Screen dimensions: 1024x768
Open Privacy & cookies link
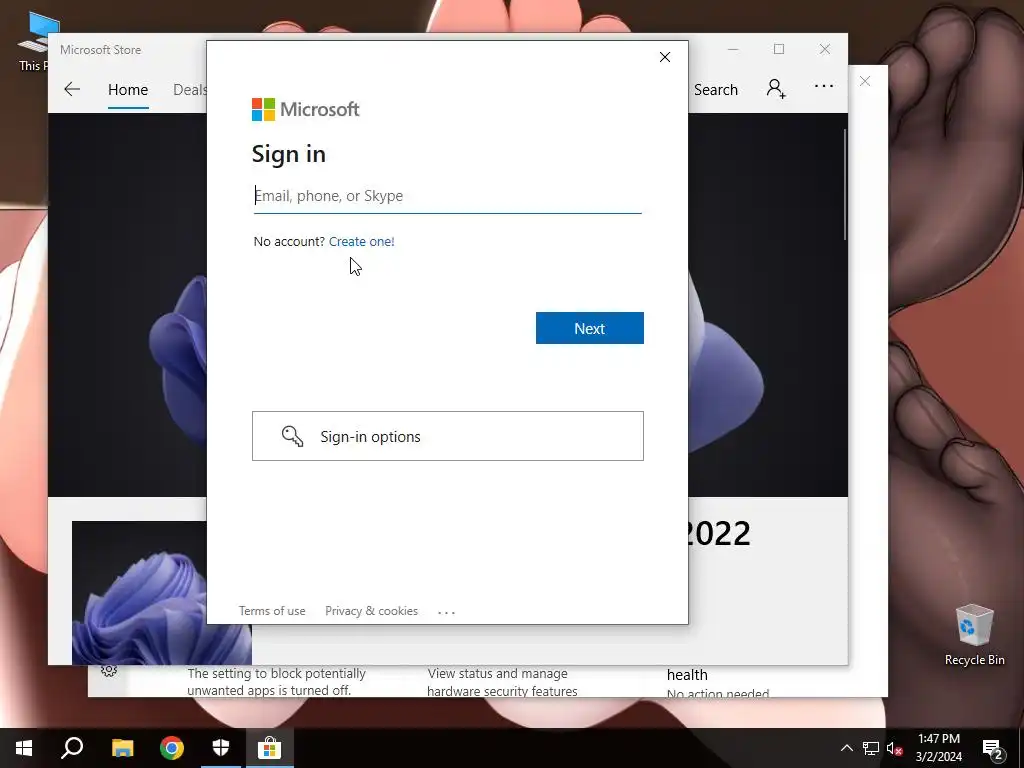(x=371, y=611)
